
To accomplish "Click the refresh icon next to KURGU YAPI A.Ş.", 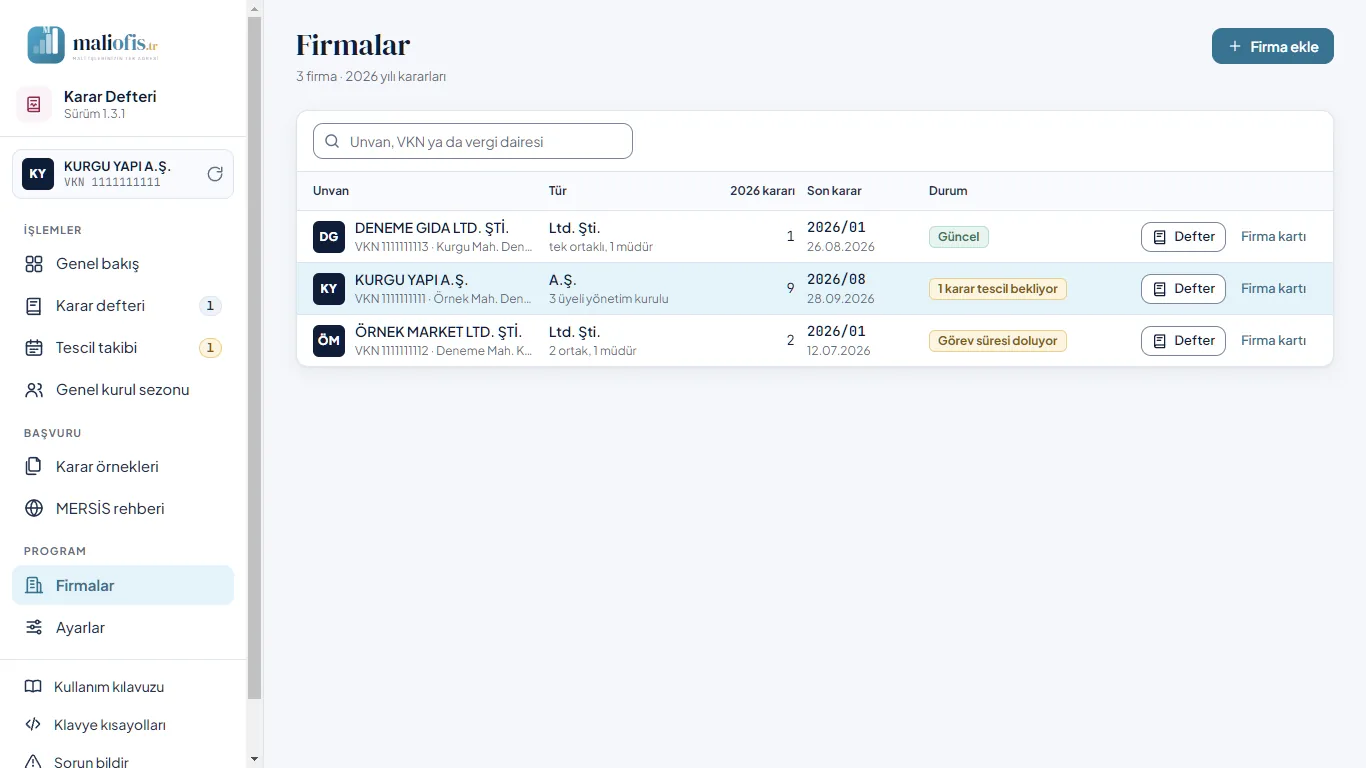I will [x=215, y=174].
